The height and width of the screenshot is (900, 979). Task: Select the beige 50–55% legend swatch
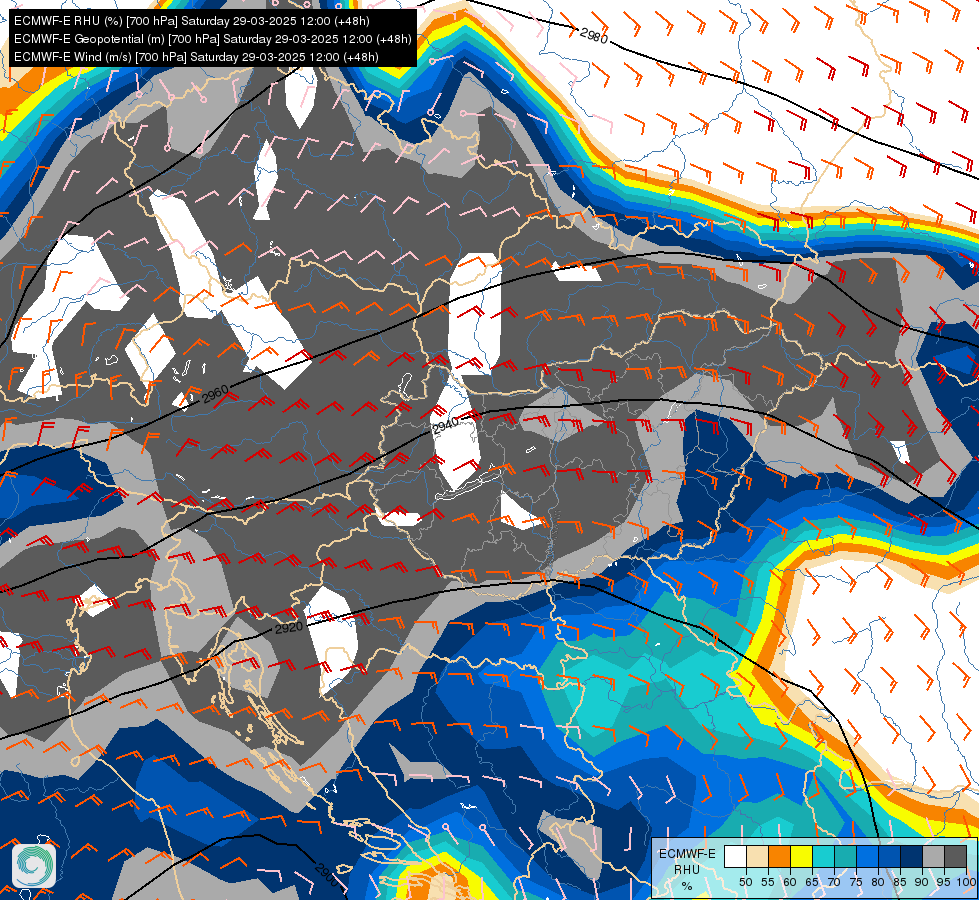point(758,856)
